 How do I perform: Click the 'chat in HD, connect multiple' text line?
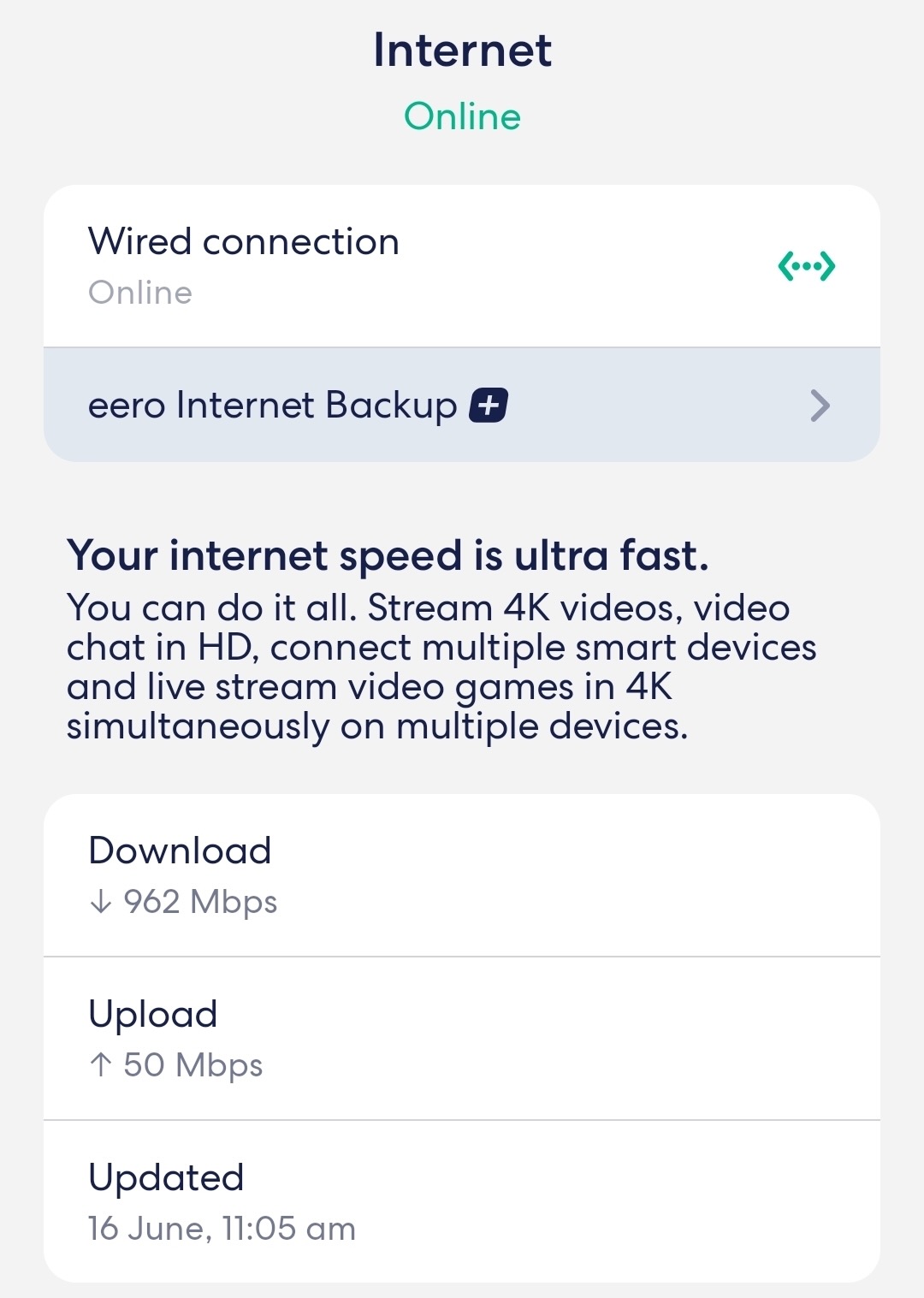click(x=441, y=648)
